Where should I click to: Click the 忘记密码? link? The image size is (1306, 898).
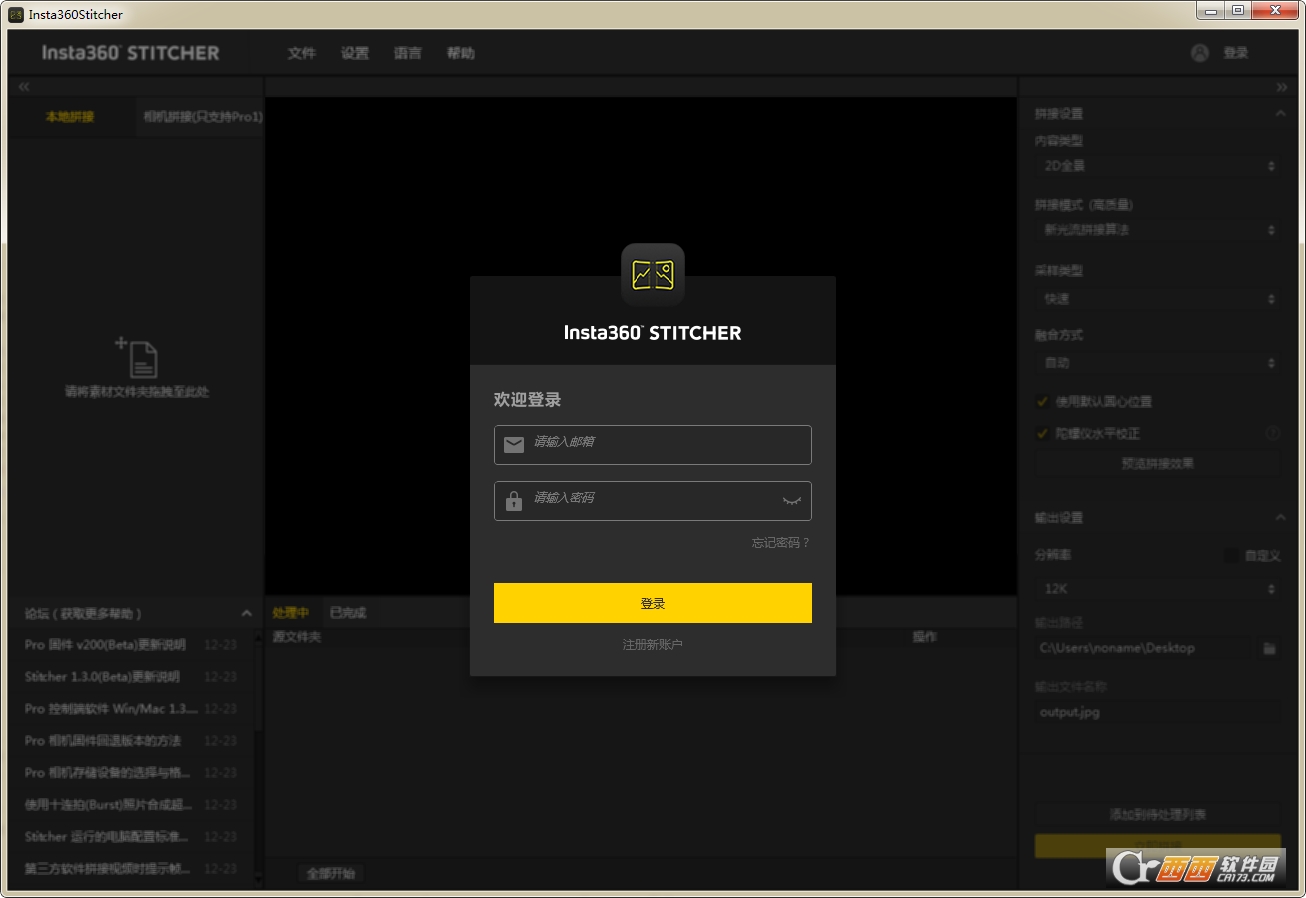click(781, 543)
